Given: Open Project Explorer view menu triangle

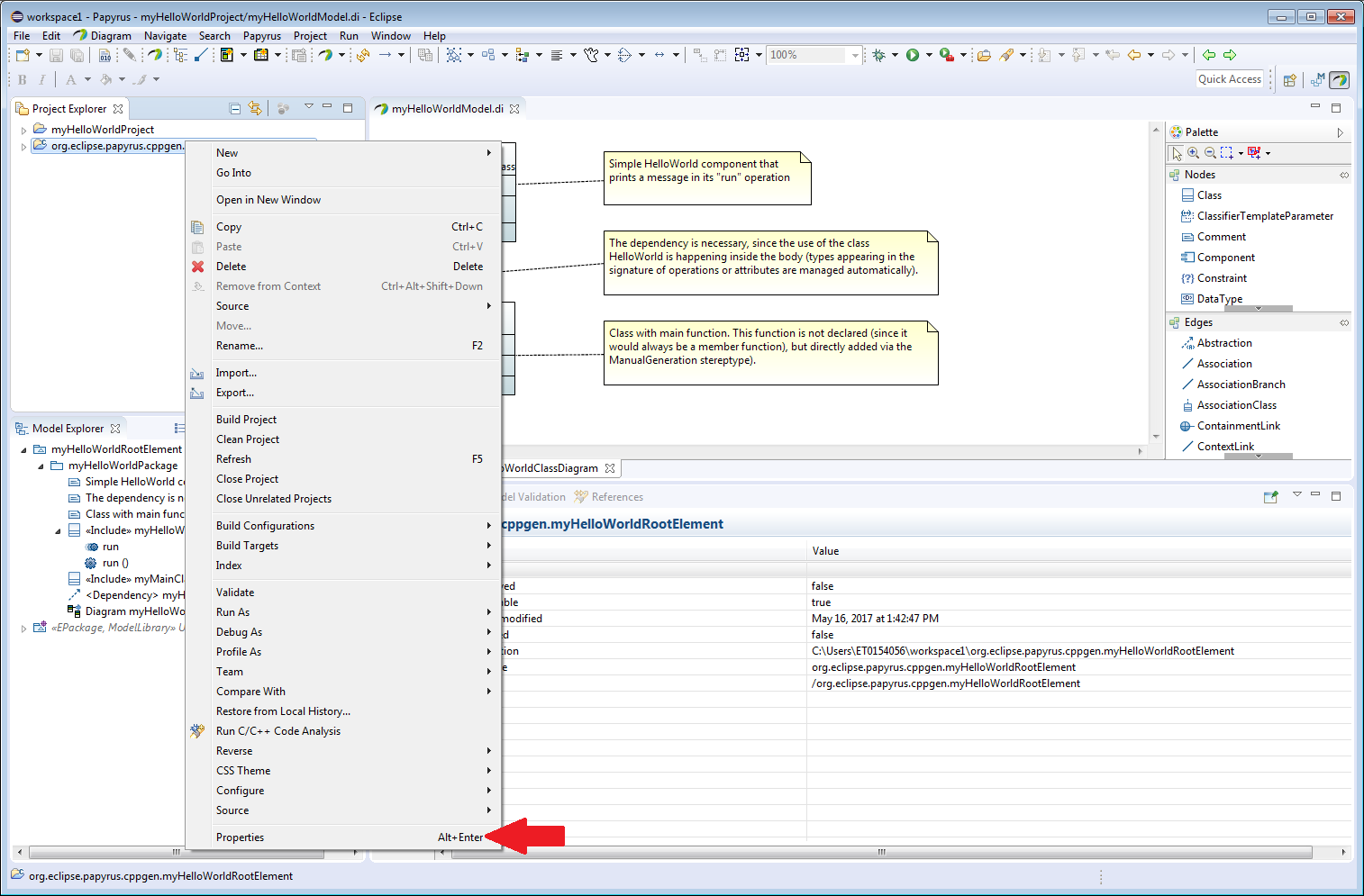Looking at the screenshot, I should point(309,107).
